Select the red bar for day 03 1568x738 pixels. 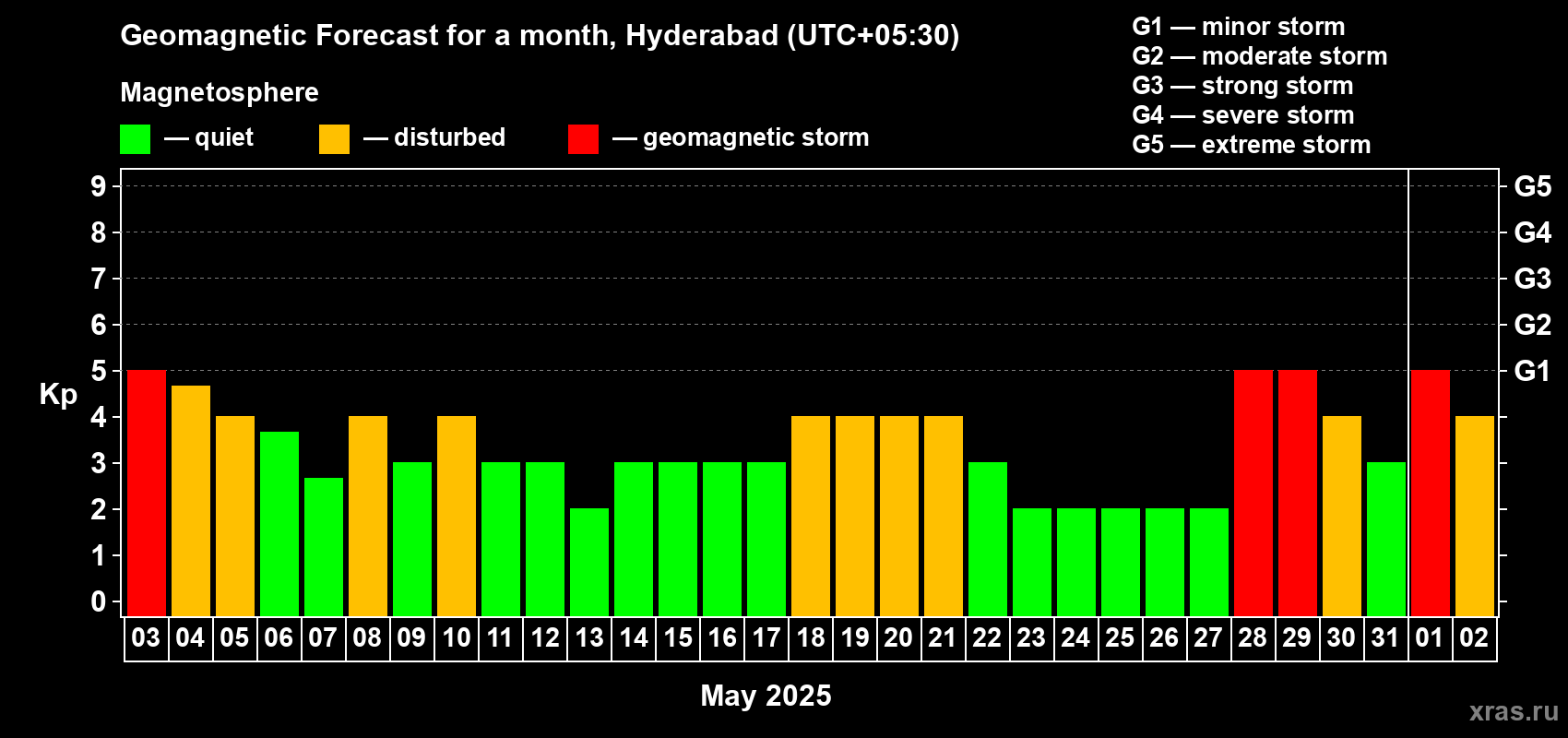(147, 494)
